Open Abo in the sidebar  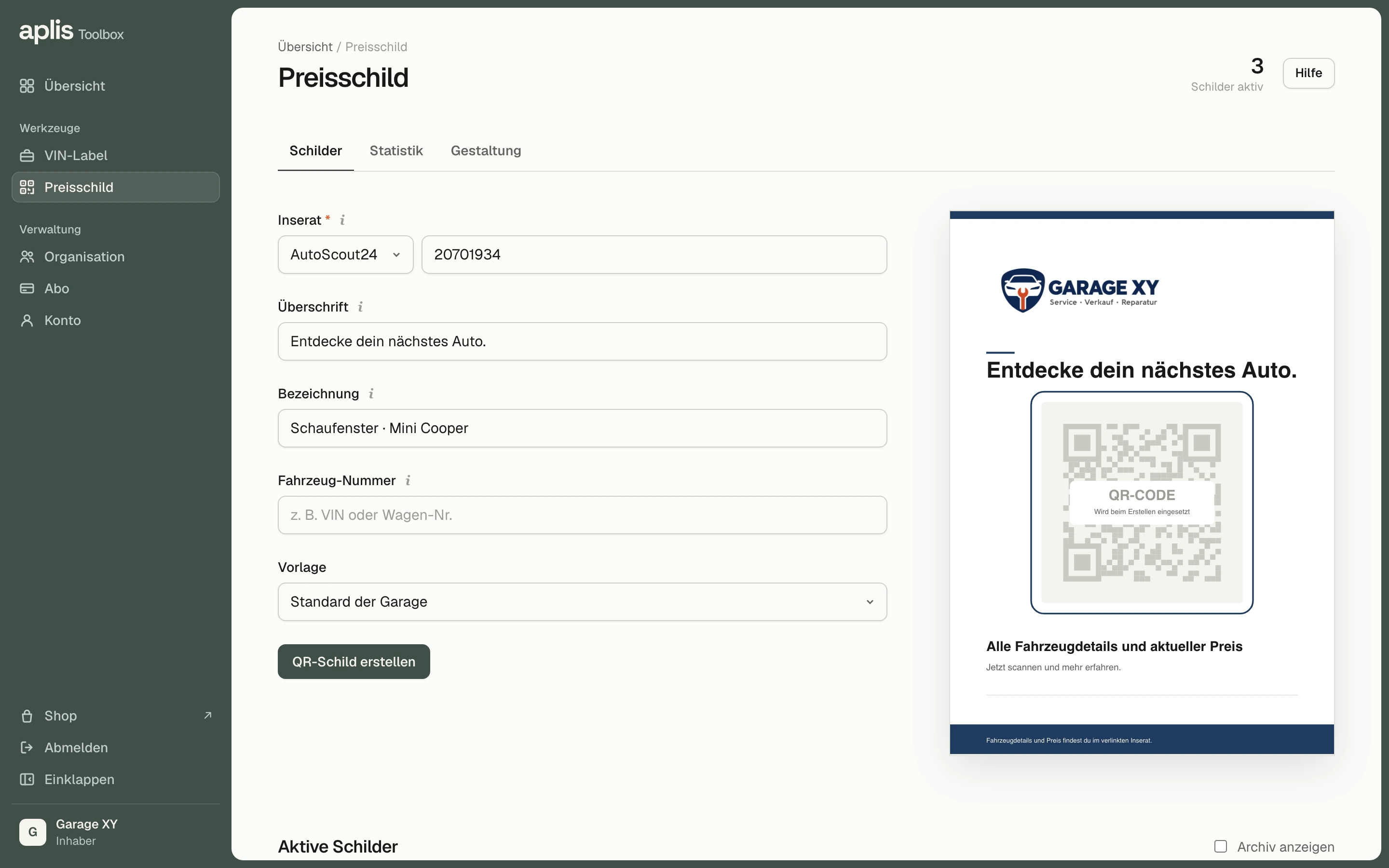(x=115, y=289)
